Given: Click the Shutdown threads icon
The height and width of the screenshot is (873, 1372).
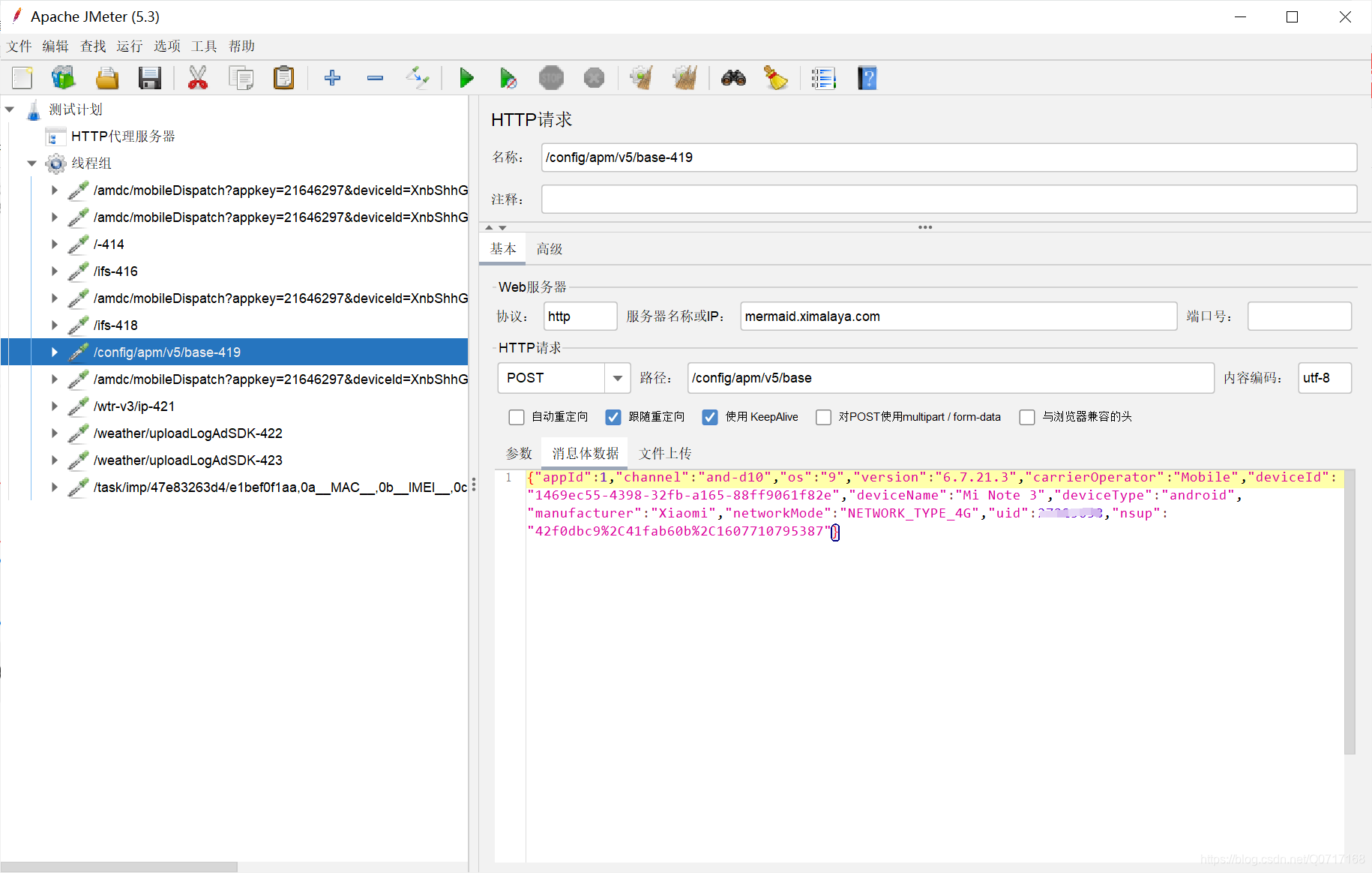Looking at the screenshot, I should tap(594, 78).
